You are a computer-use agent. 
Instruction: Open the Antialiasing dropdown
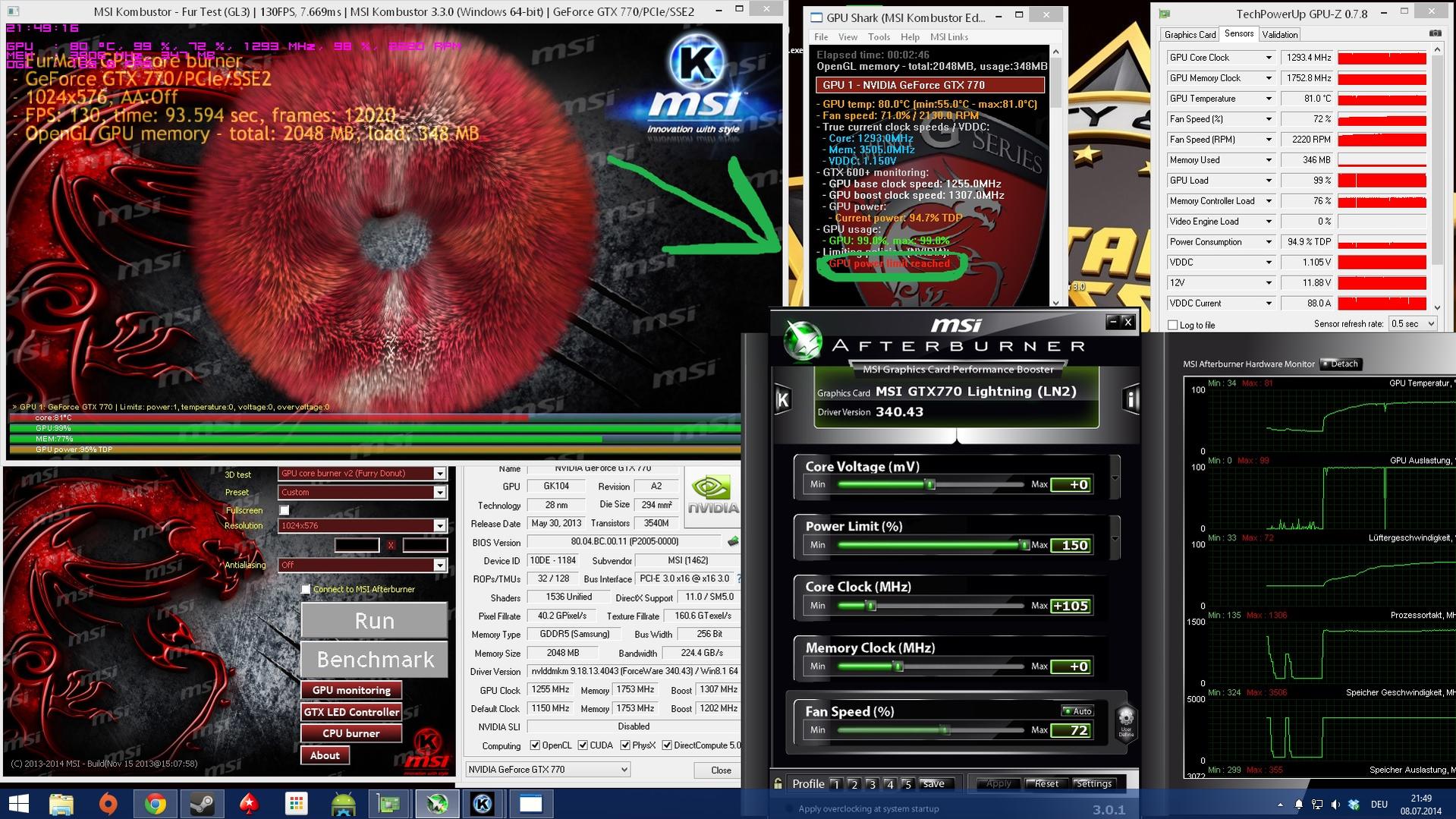pyautogui.click(x=439, y=565)
